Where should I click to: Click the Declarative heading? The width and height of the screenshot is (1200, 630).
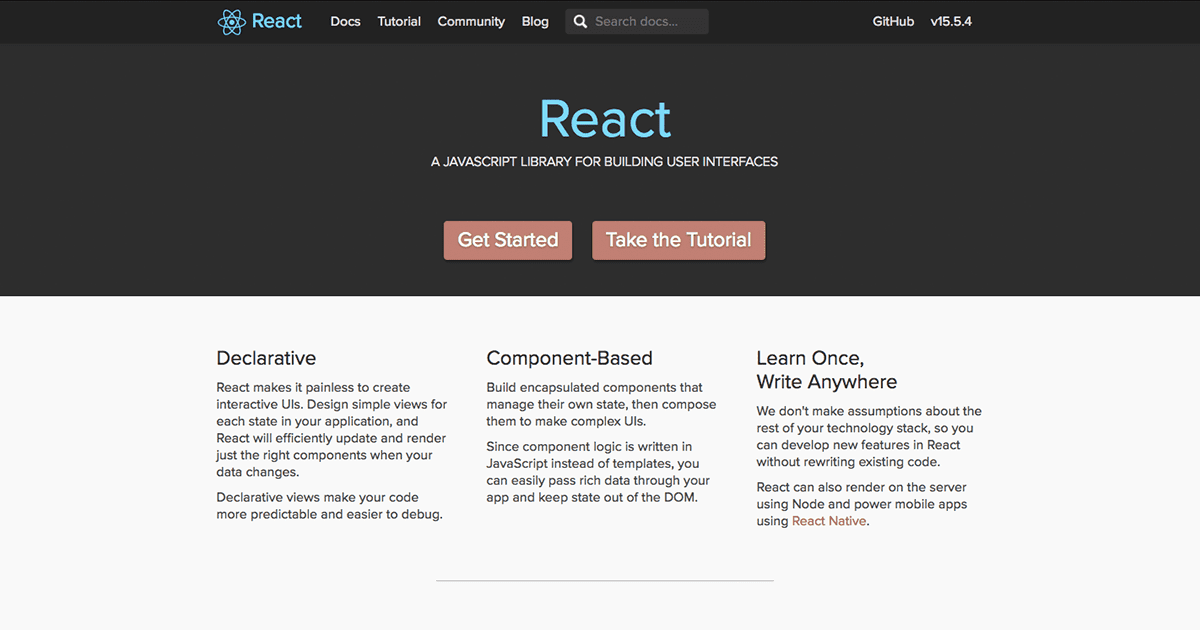[266, 358]
